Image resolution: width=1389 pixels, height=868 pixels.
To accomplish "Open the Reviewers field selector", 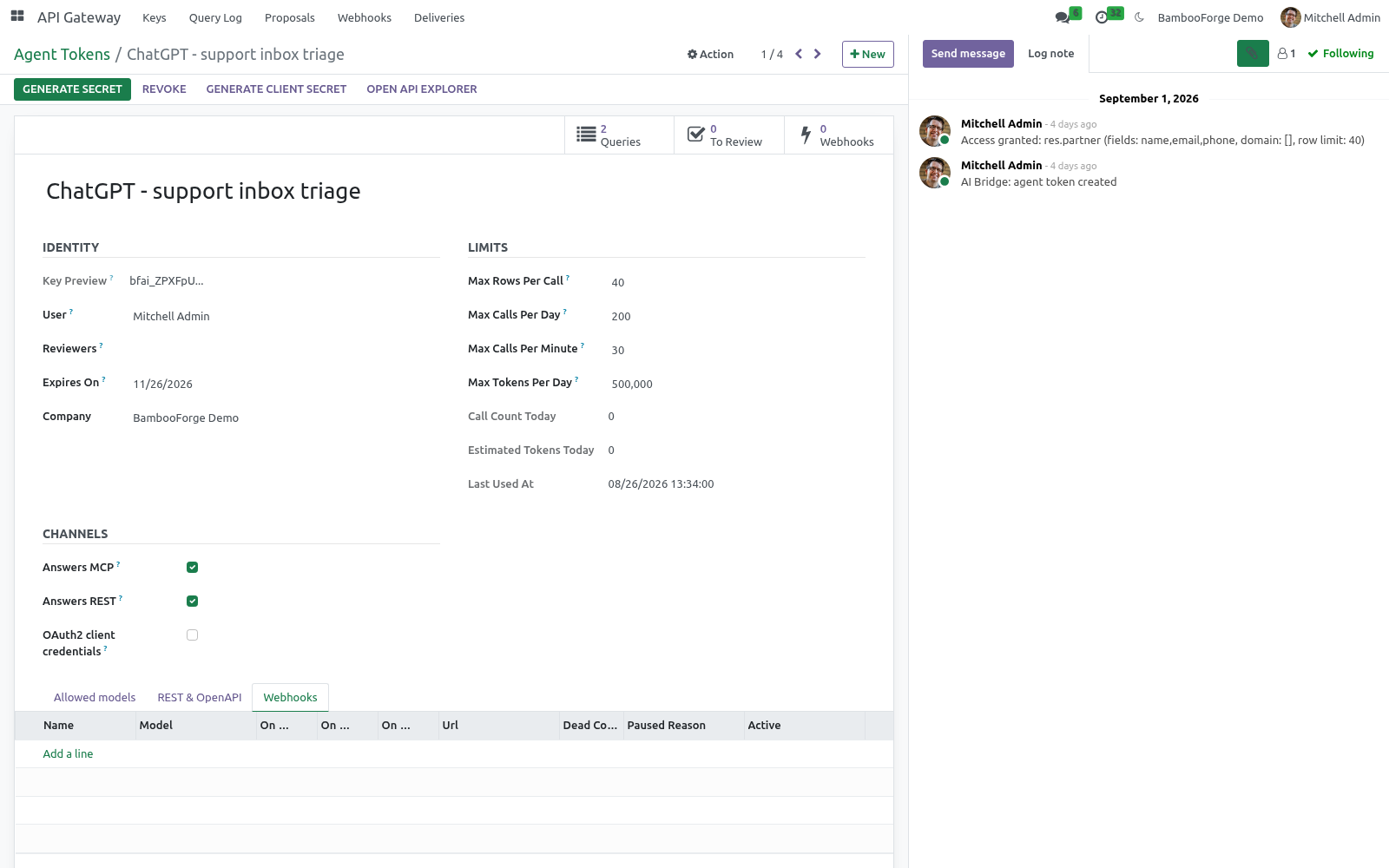I will [285, 350].
